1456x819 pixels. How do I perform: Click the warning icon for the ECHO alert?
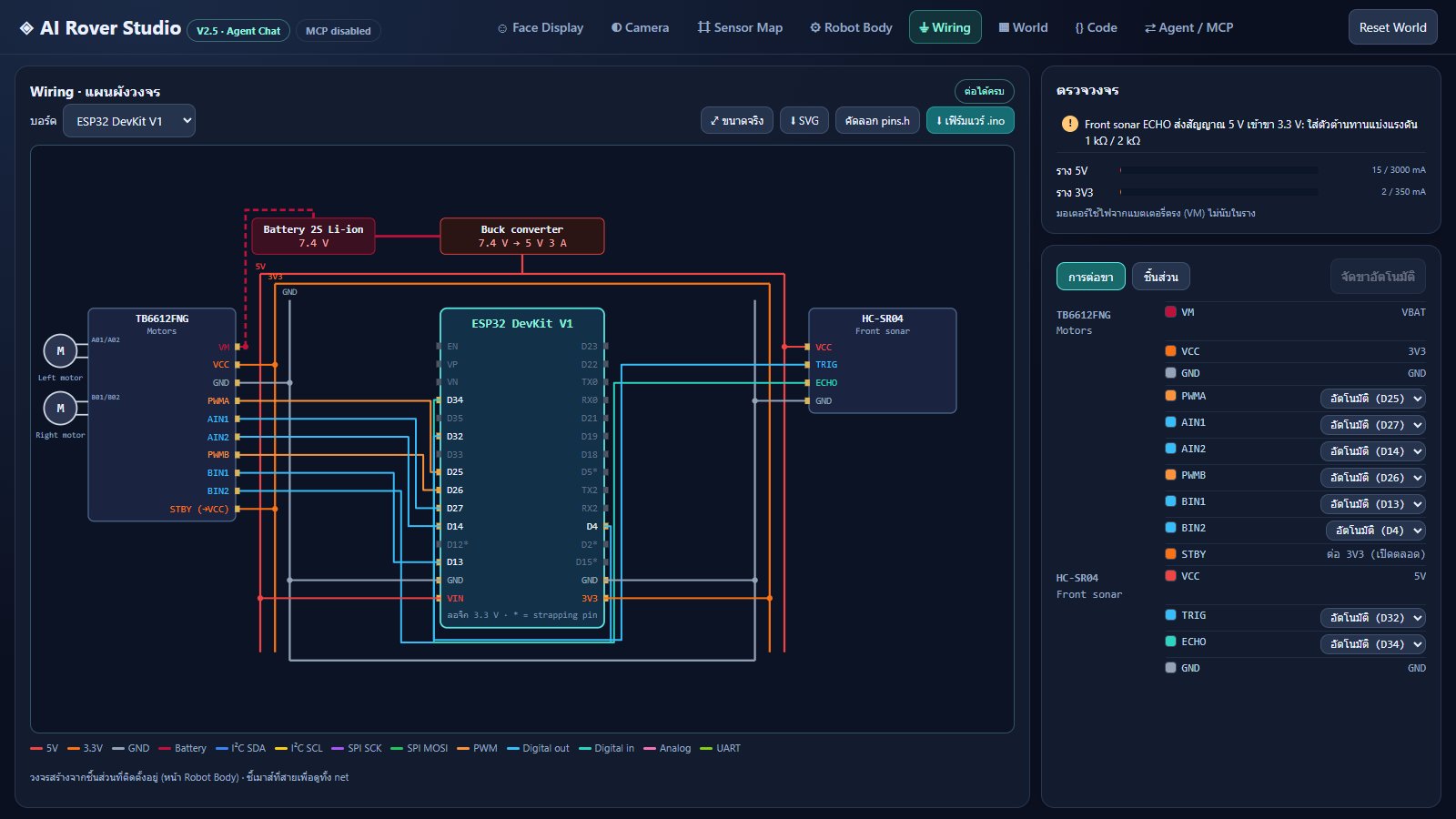(1070, 124)
